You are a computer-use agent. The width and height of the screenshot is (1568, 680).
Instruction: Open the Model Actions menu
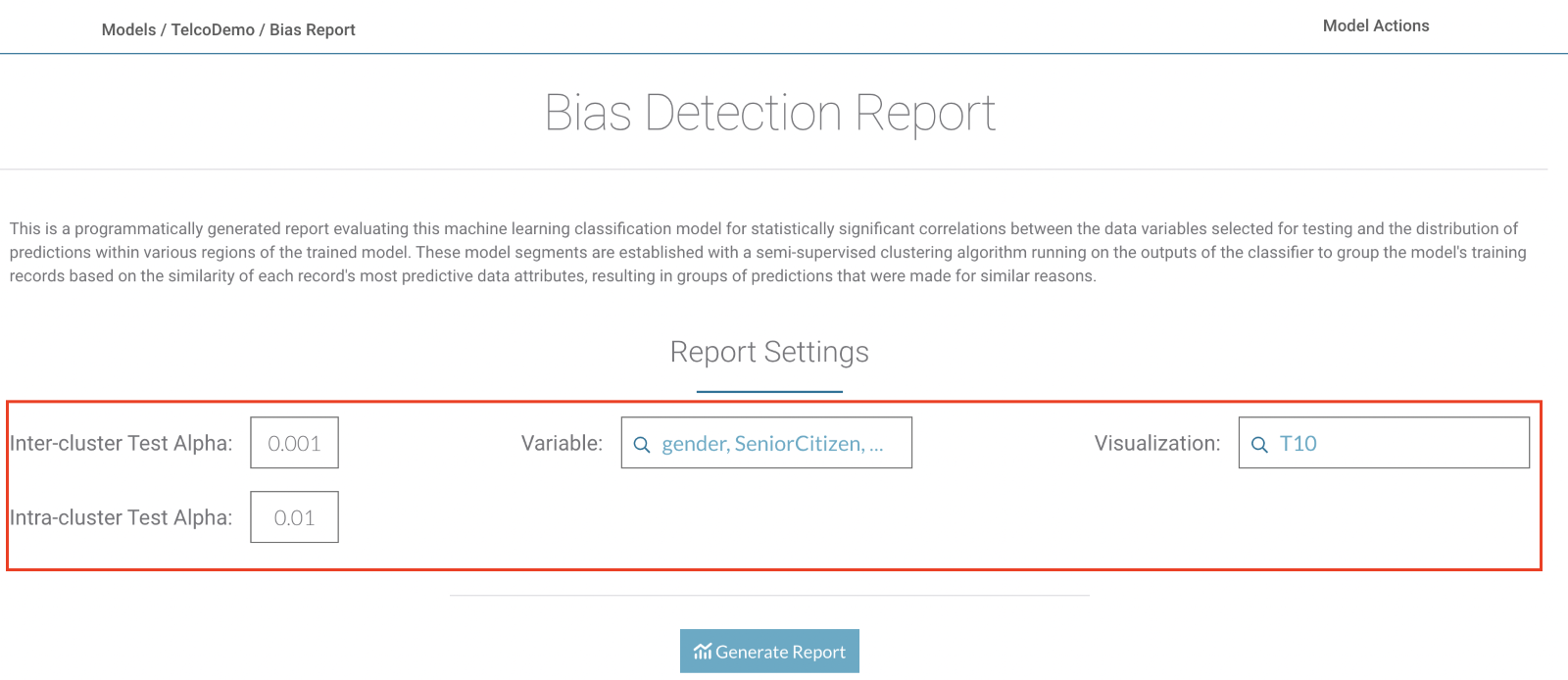click(1375, 26)
